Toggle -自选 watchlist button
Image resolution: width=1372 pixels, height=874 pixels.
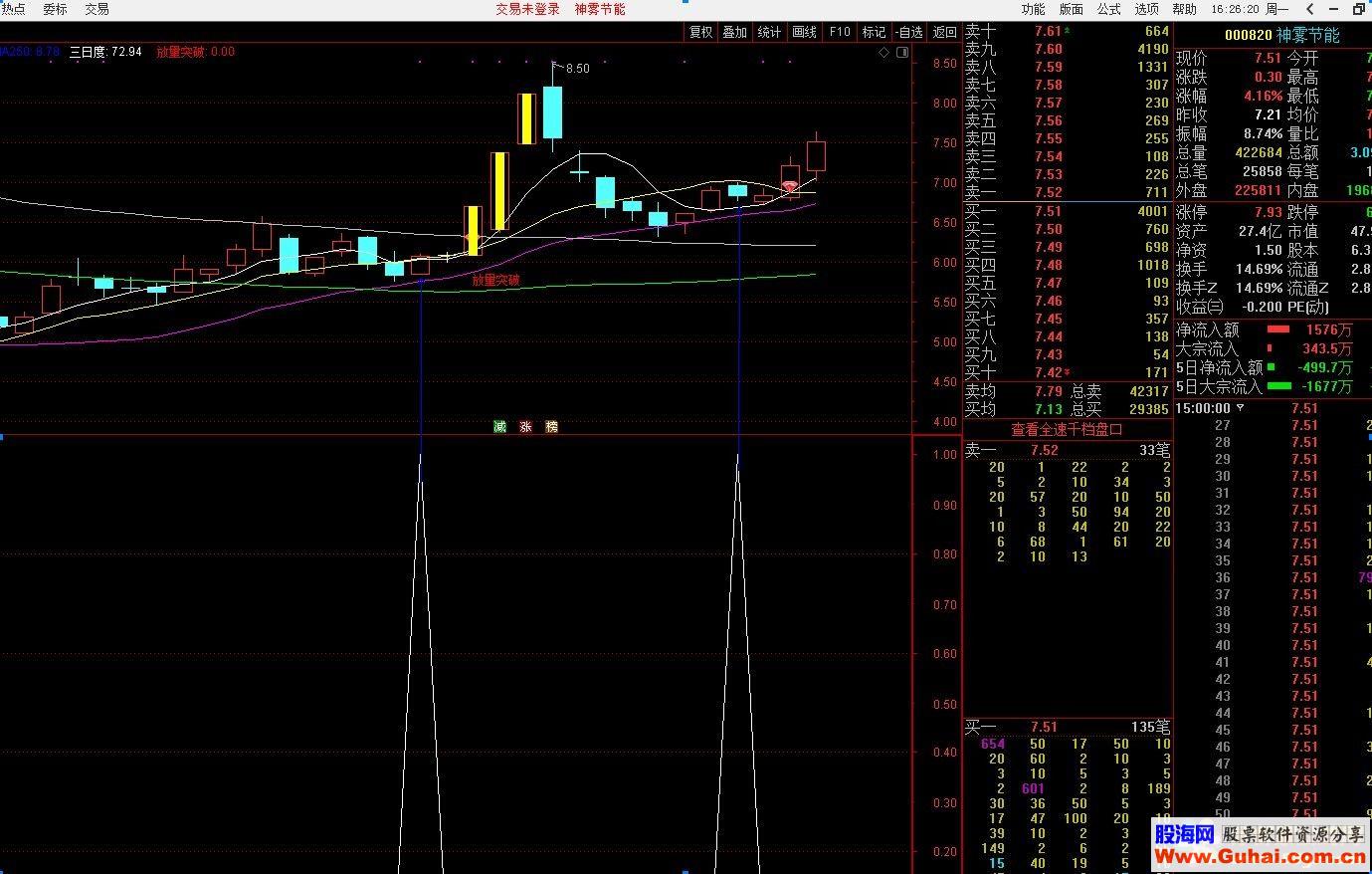tap(908, 32)
